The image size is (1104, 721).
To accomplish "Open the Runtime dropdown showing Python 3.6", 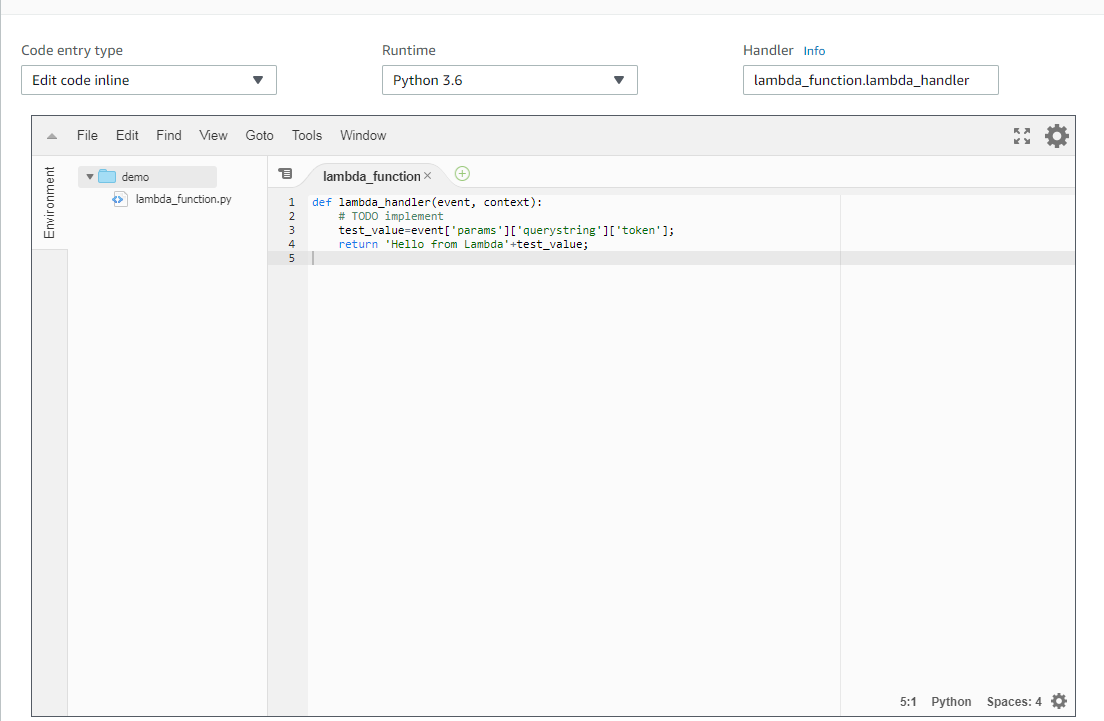I will pos(509,80).
